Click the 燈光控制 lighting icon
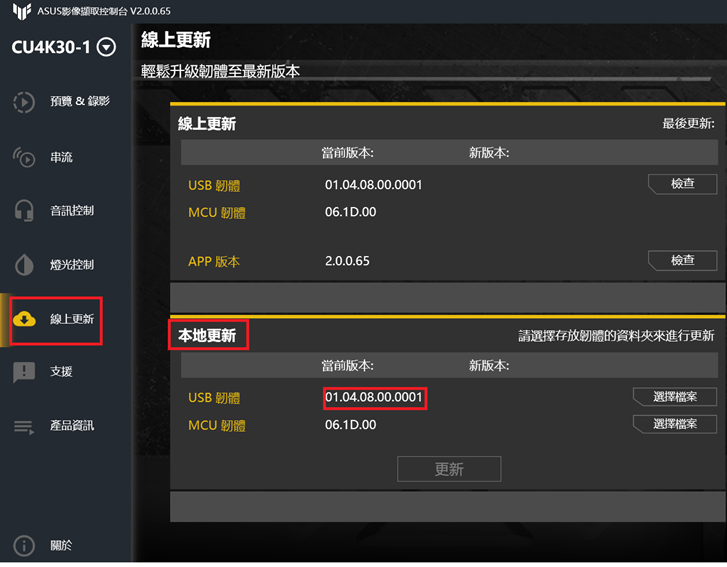The height and width of the screenshot is (567, 727). 24,265
